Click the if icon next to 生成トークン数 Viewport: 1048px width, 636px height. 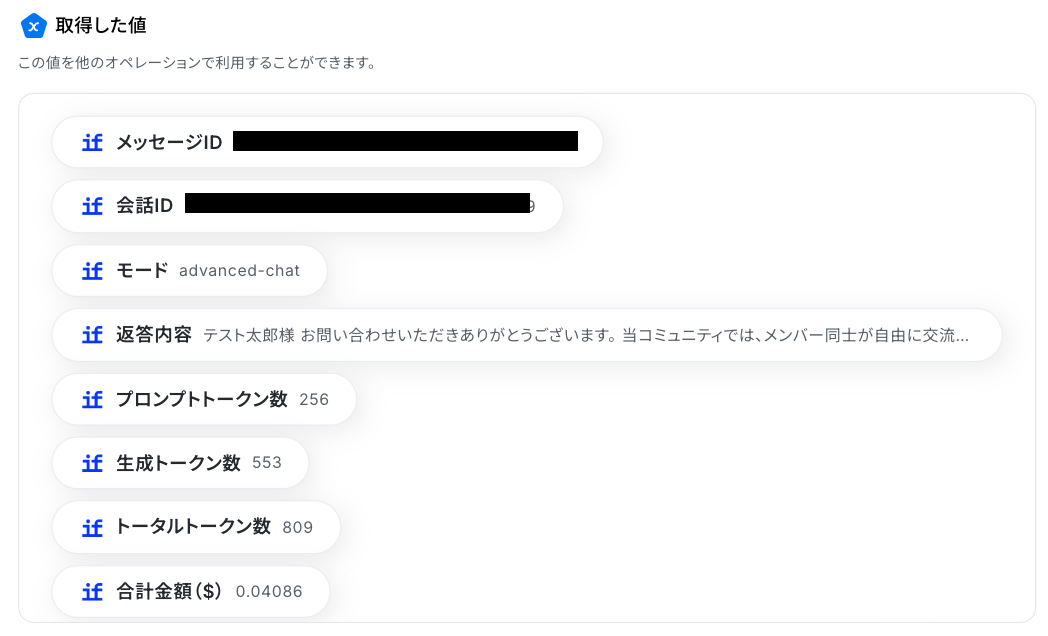coord(92,463)
